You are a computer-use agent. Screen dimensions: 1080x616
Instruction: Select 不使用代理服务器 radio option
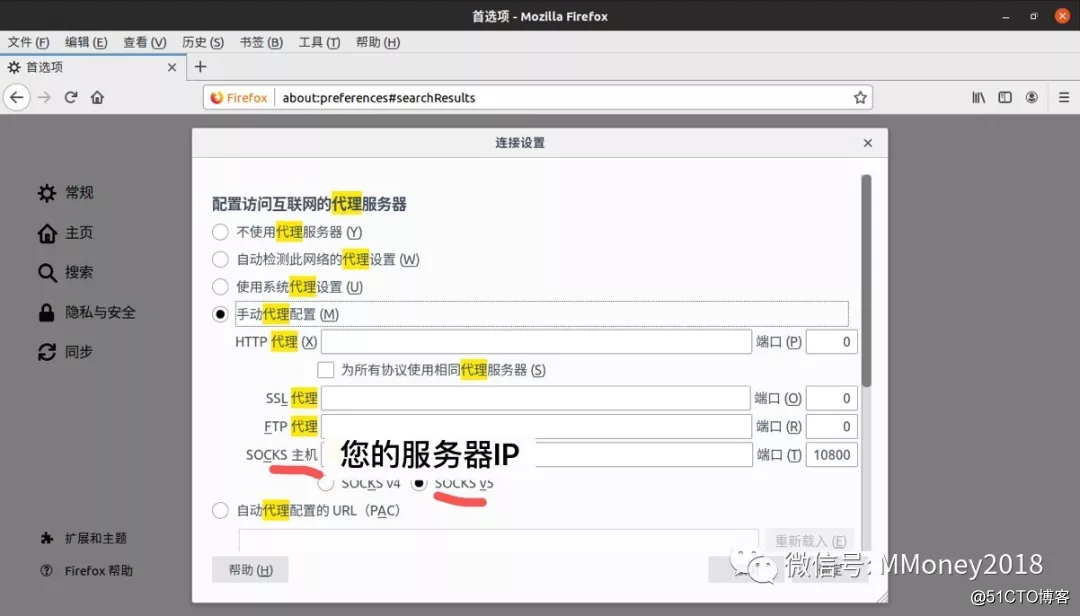click(x=220, y=232)
